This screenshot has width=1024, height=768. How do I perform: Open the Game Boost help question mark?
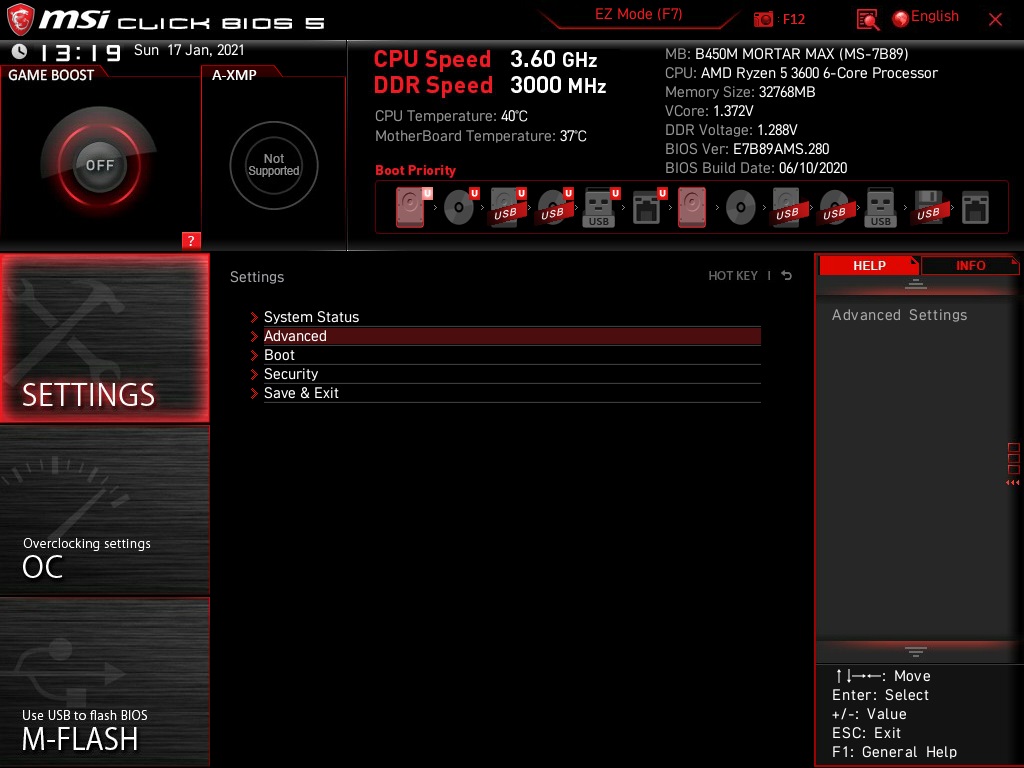(191, 240)
